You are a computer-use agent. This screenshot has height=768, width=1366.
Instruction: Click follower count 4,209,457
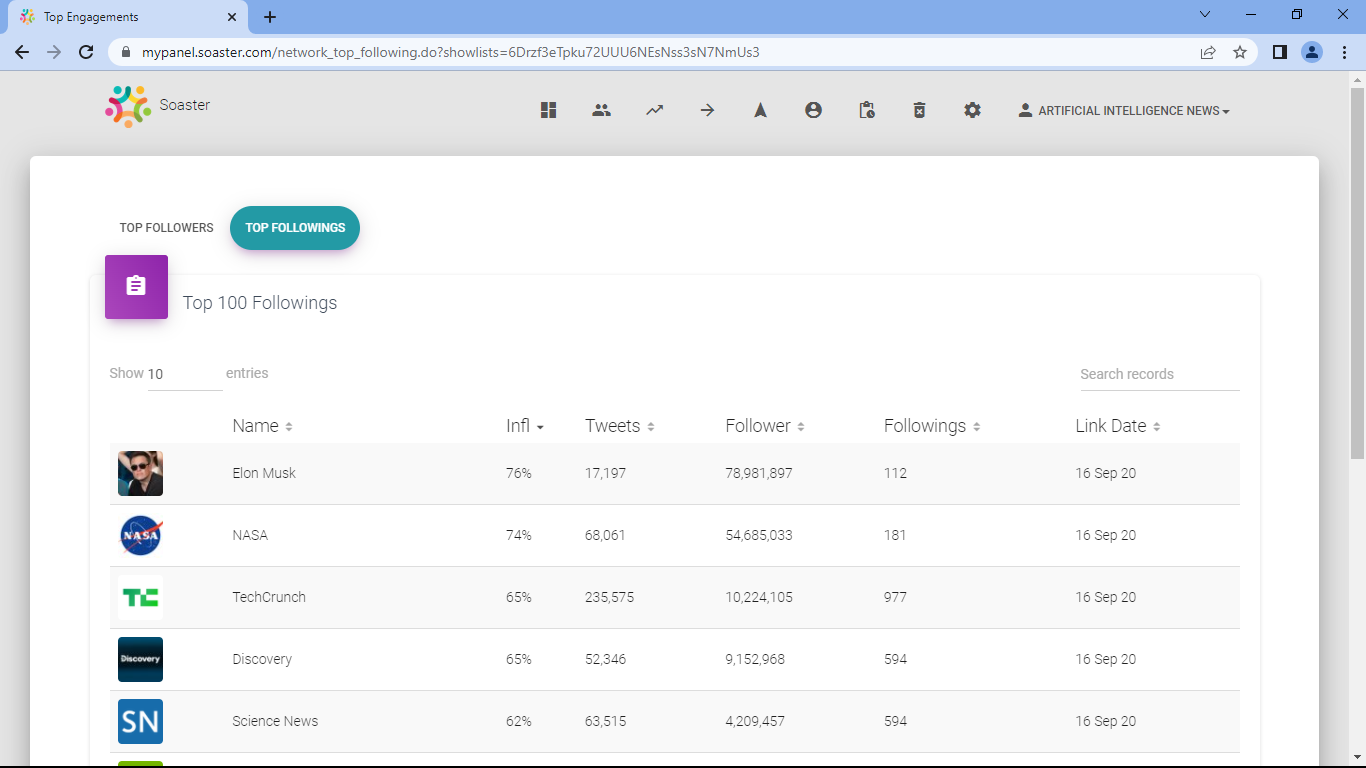(755, 721)
